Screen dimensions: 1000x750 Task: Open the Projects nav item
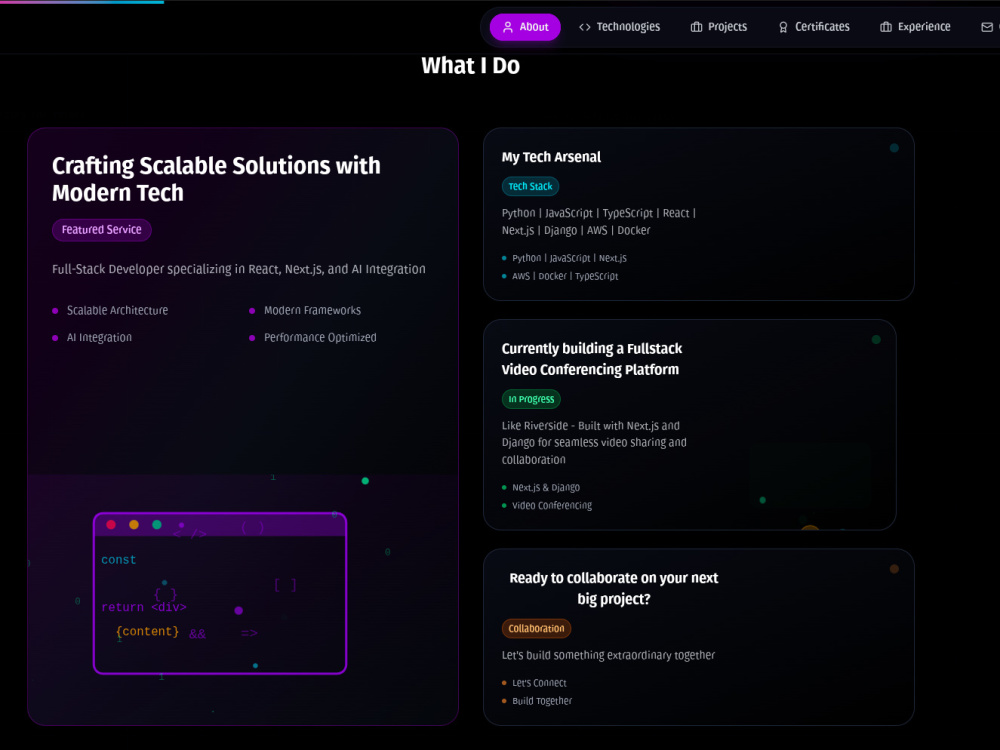click(x=719, y=27)
